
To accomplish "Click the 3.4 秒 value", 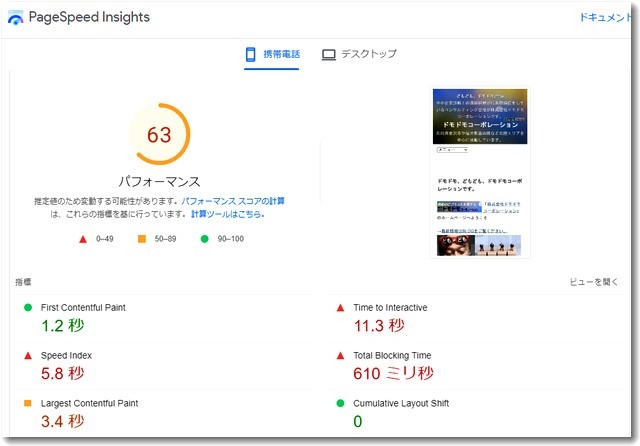I will click(63, 421).
